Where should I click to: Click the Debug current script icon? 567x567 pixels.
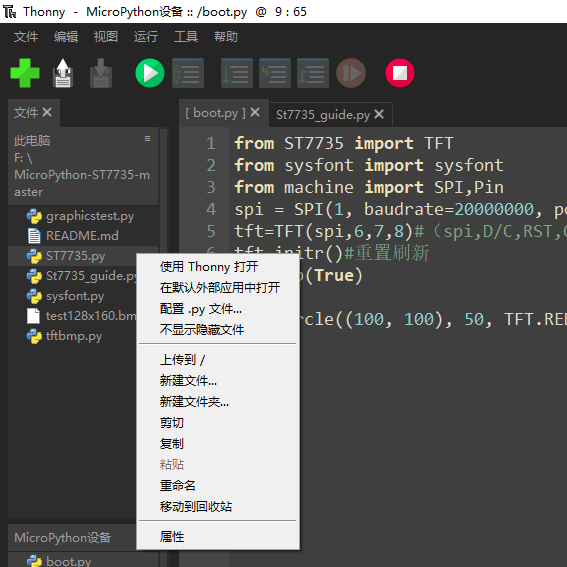pyautogui.click(x=188, y=73)
